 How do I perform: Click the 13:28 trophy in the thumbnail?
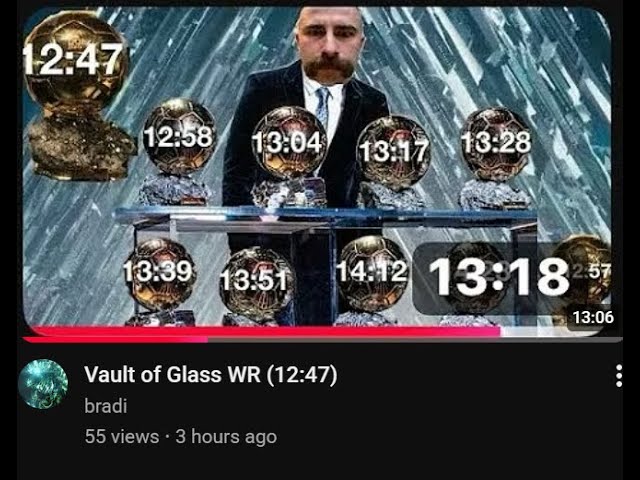point(496,158)
